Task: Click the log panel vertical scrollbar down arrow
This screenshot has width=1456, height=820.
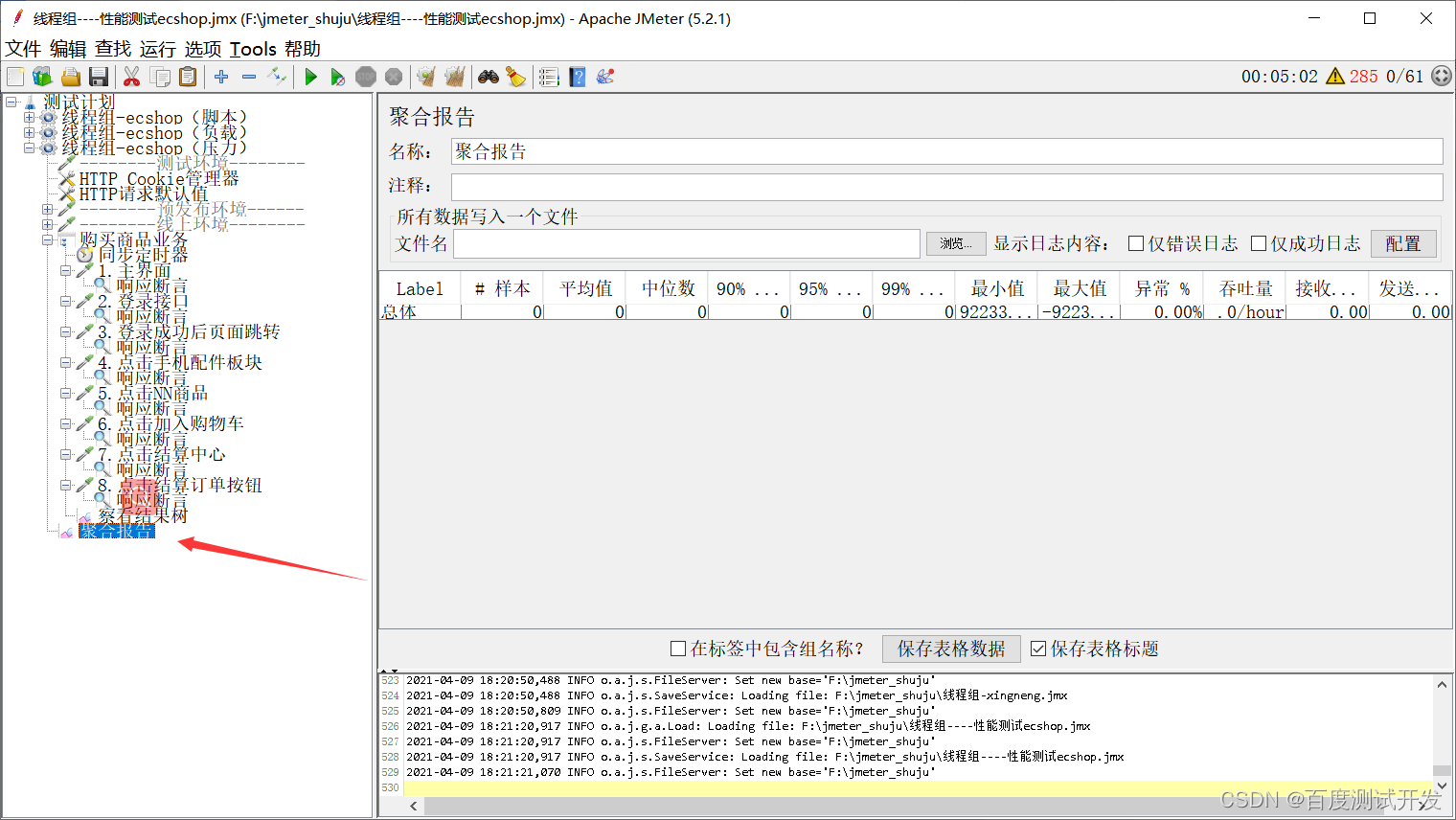Action: point(1442,786)
